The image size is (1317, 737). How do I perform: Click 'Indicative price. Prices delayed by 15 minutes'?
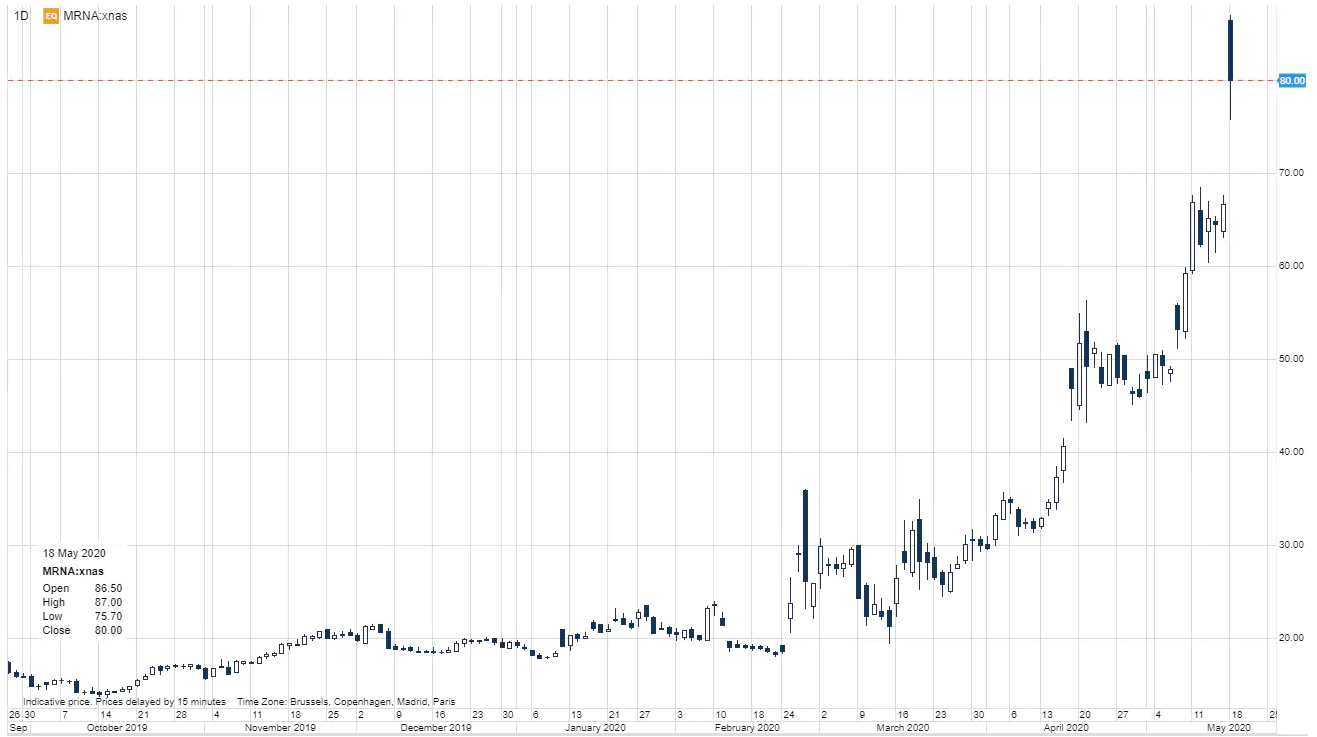(124, 702)
